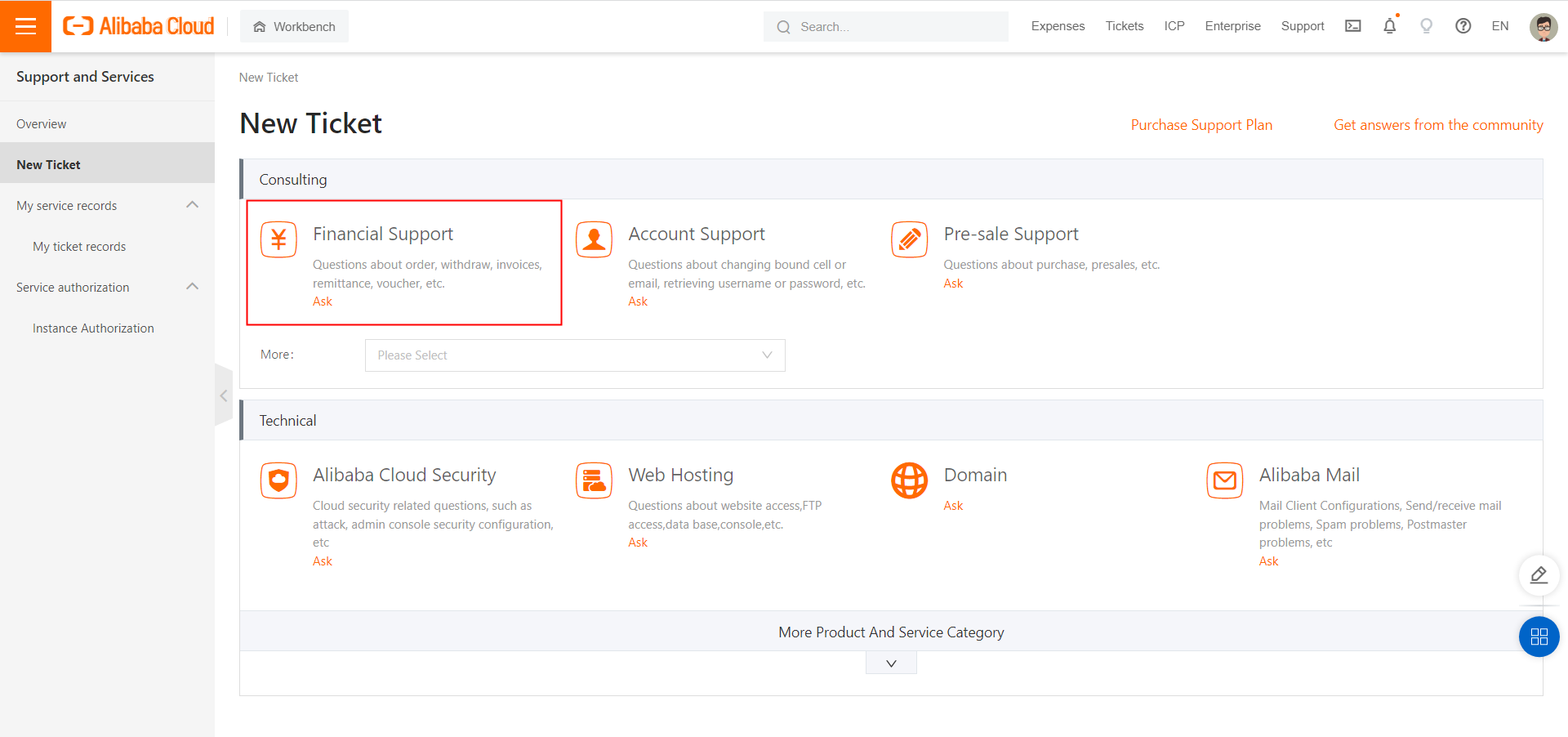
Task: Click the Alibaba Mail heading
Action: click(1309, 475)
